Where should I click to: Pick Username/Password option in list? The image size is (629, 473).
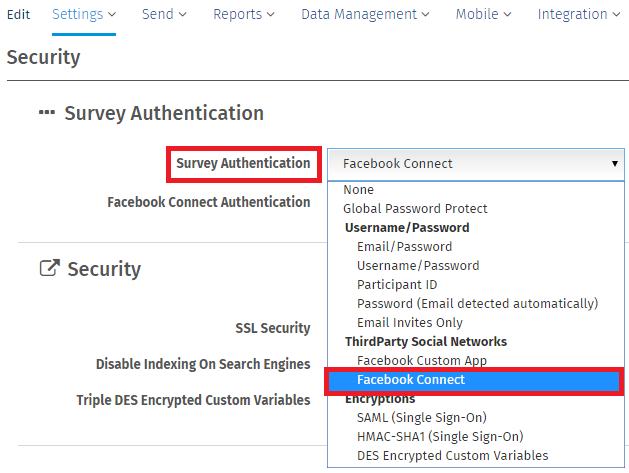(418, 265)
